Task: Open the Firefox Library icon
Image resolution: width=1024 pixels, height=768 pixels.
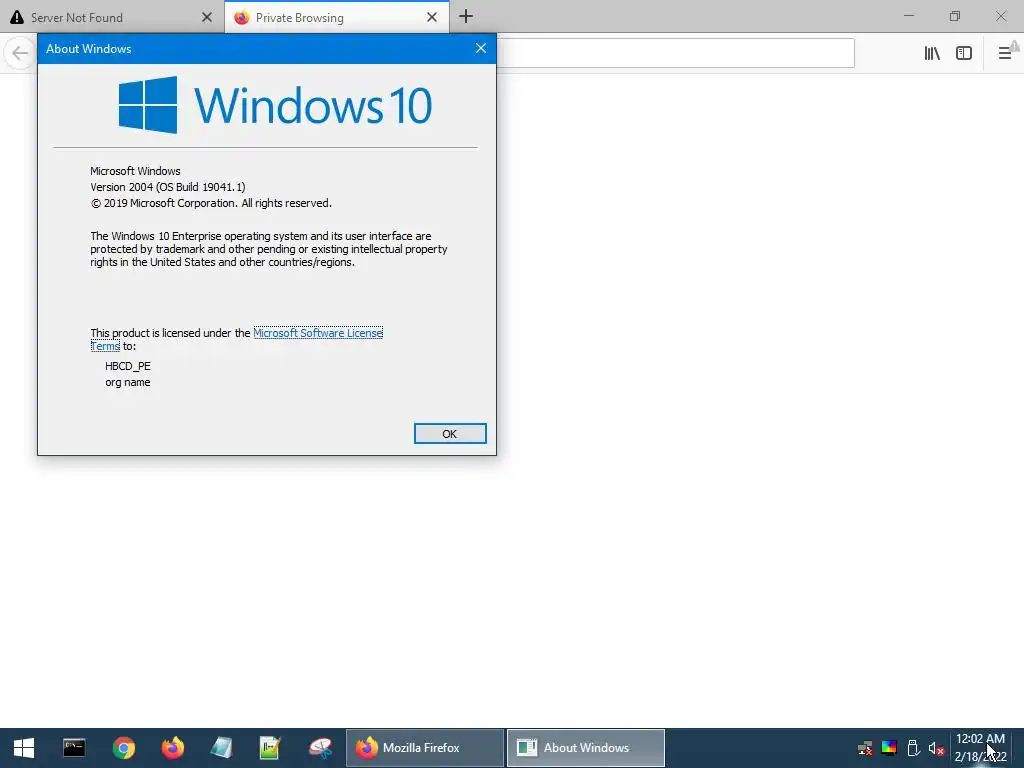Action: (932, 53)
